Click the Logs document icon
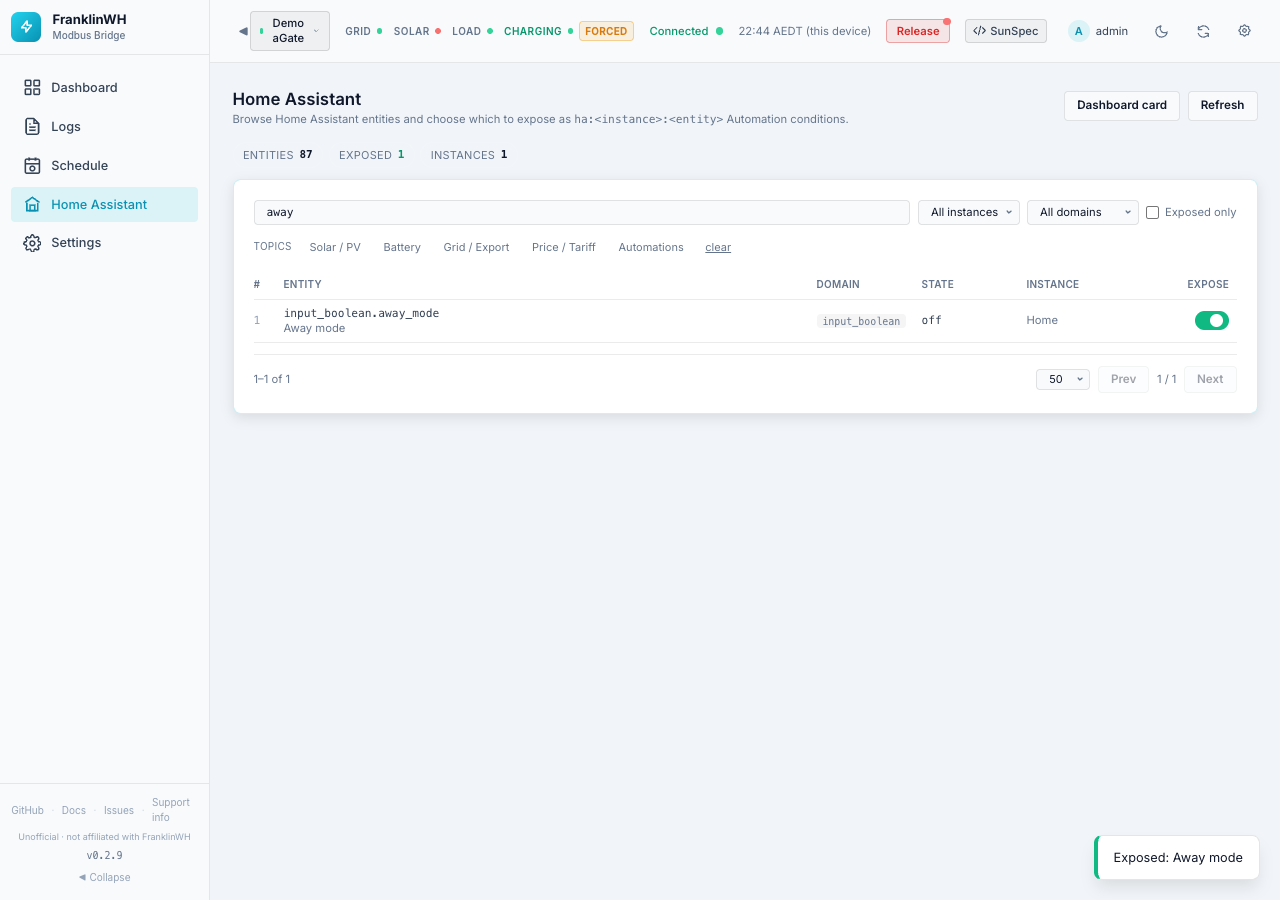 click(x=32, y=127)
